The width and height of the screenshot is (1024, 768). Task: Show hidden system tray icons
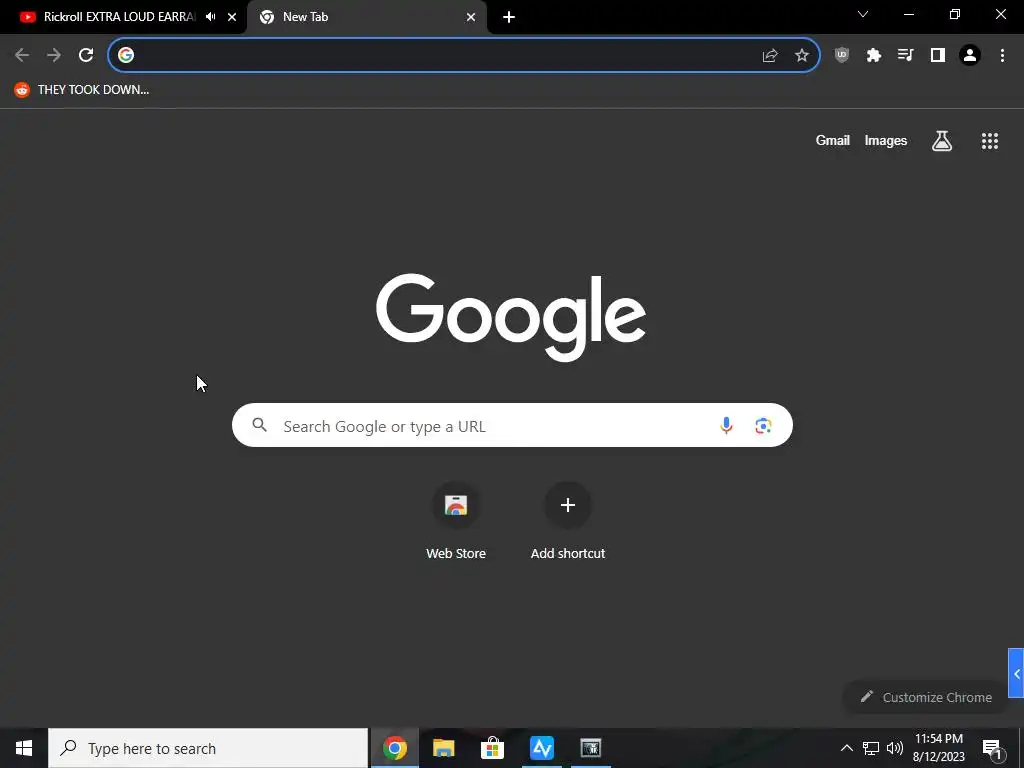[846, 748]
